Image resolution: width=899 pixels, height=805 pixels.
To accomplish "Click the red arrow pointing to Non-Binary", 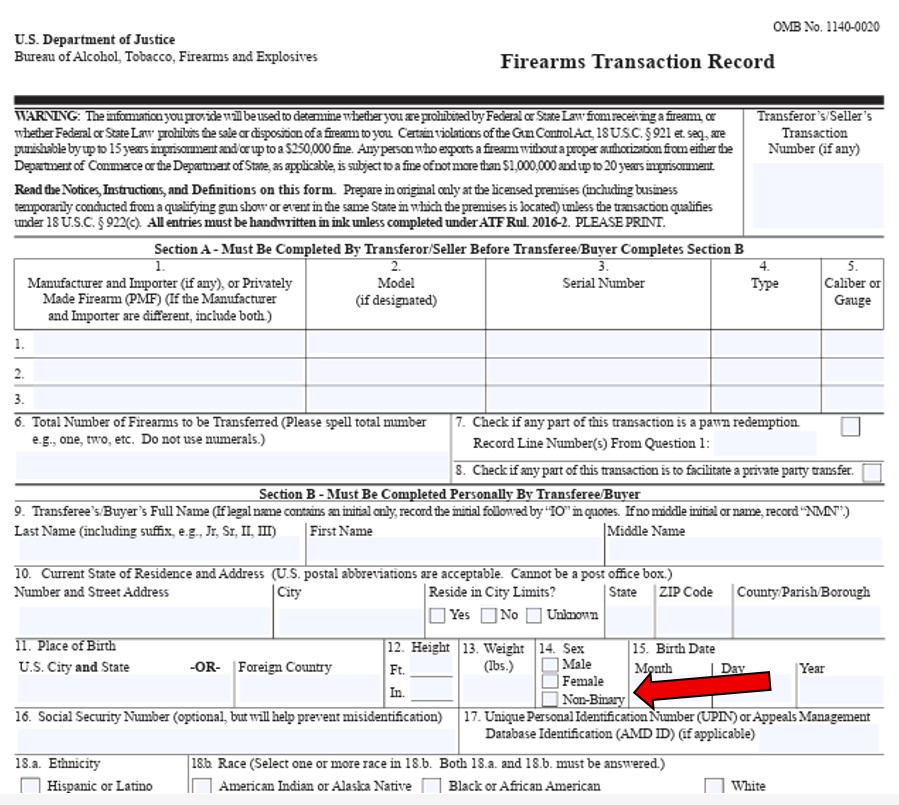I will pyautogui.click(x=703, y=689).
